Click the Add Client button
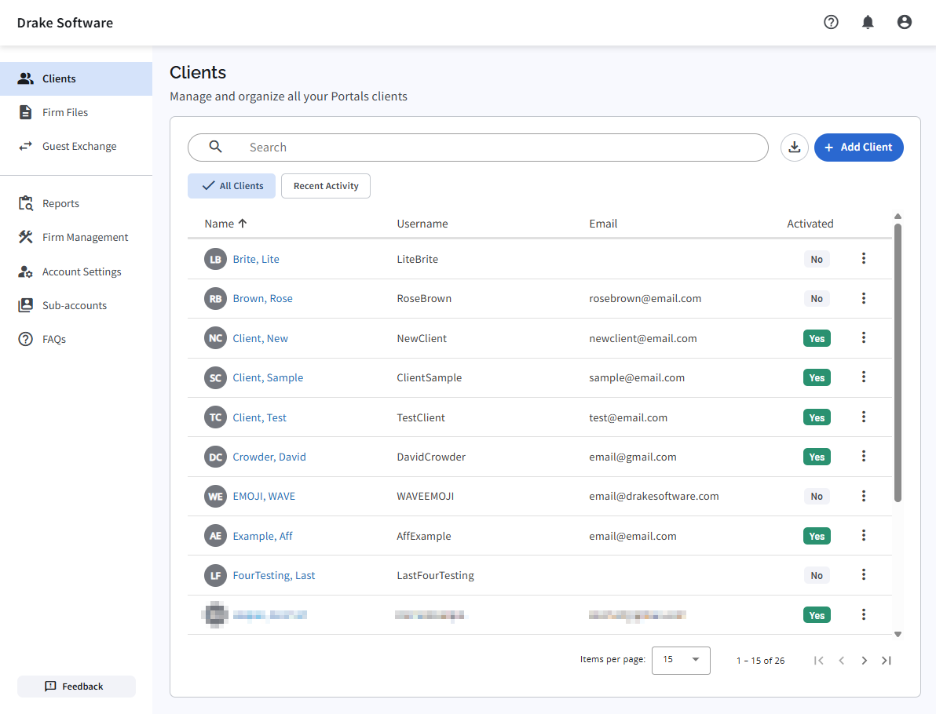This screenshot has width=936, height=714. pyautogui.click(x=858, y=147)
